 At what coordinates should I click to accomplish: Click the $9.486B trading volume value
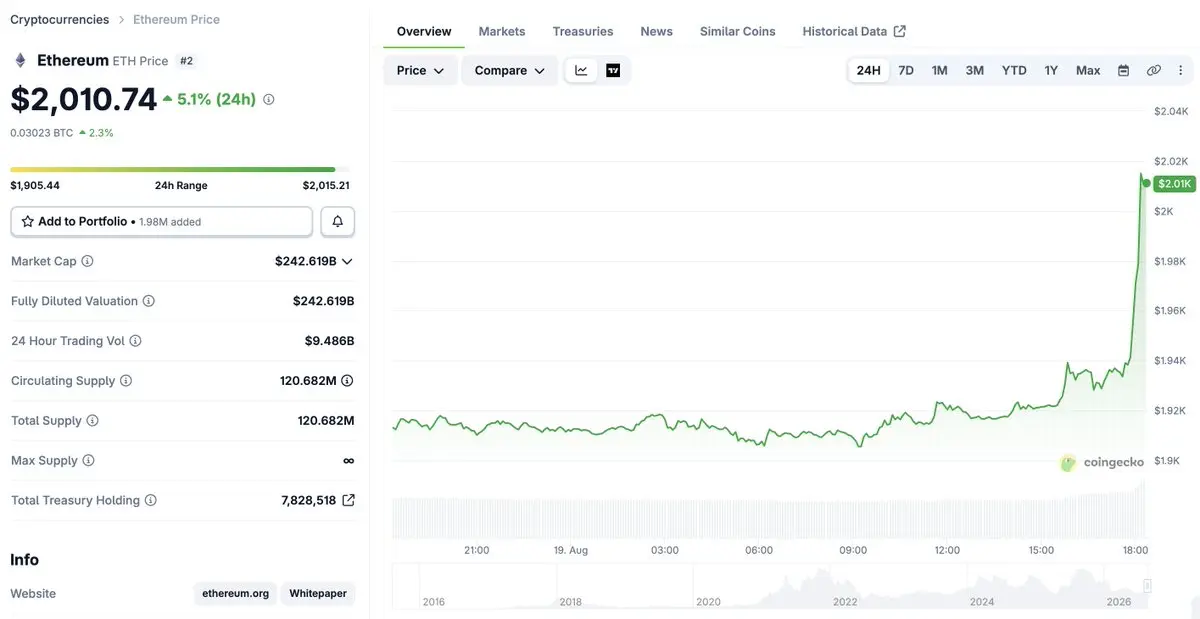(x=330, y=341)
